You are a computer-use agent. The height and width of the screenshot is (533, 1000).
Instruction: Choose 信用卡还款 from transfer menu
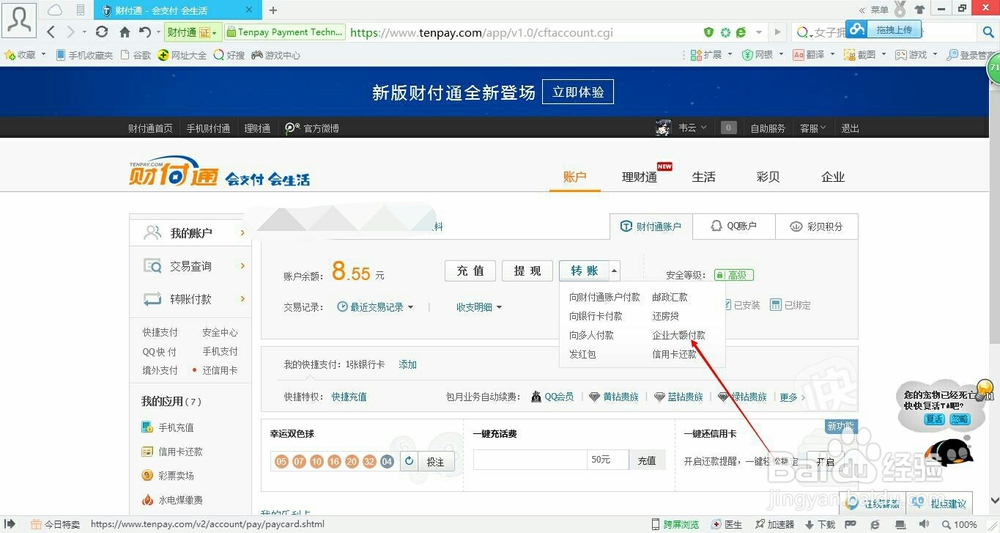click(674, 354)
